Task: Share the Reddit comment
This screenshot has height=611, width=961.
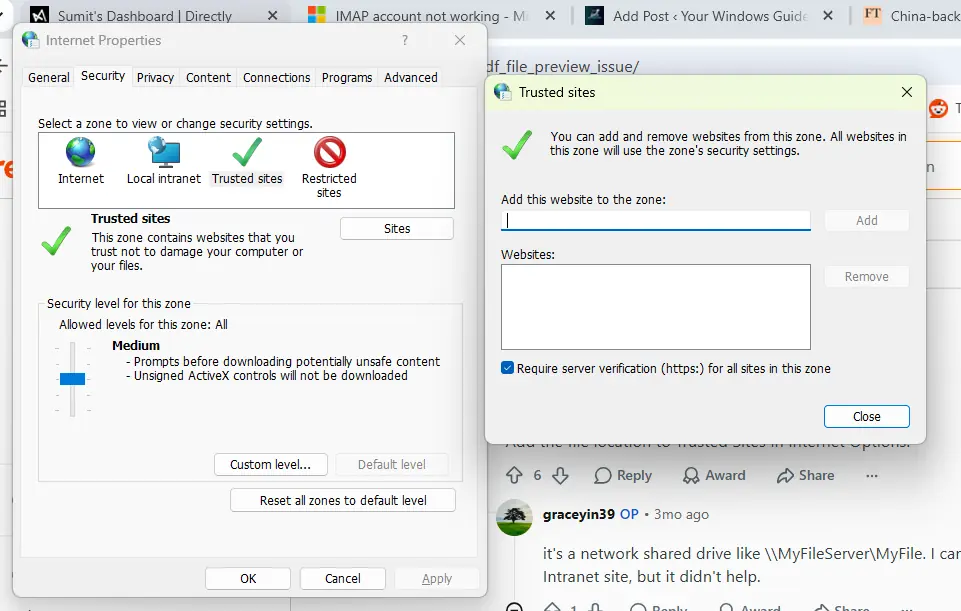Action: [x=805, y=476]
